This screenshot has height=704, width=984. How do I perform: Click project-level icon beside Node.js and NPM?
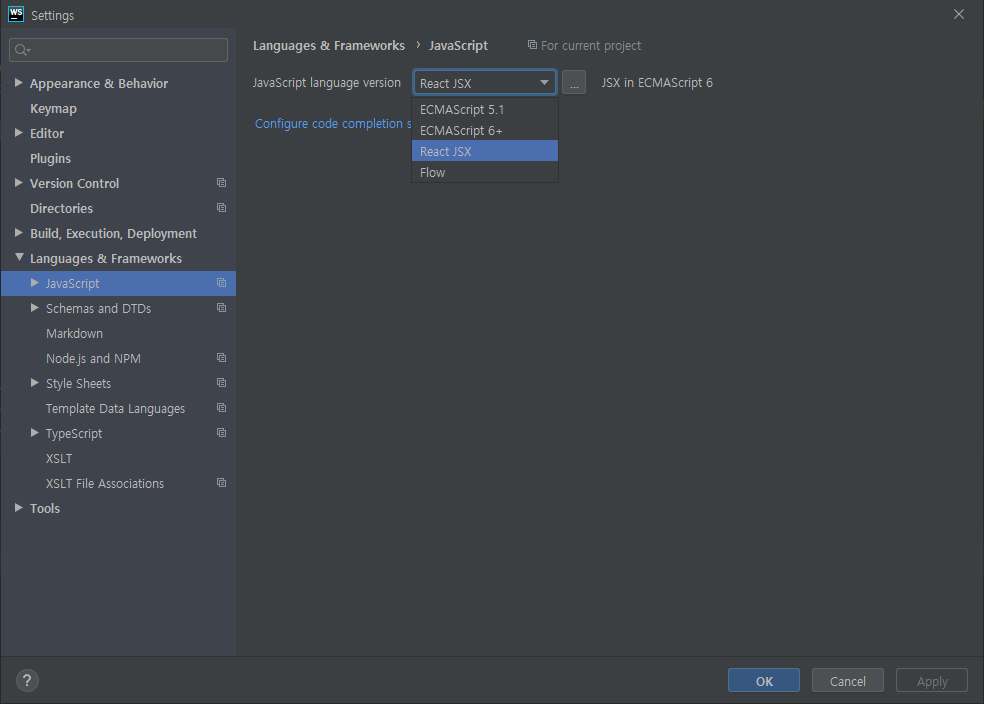222,358
